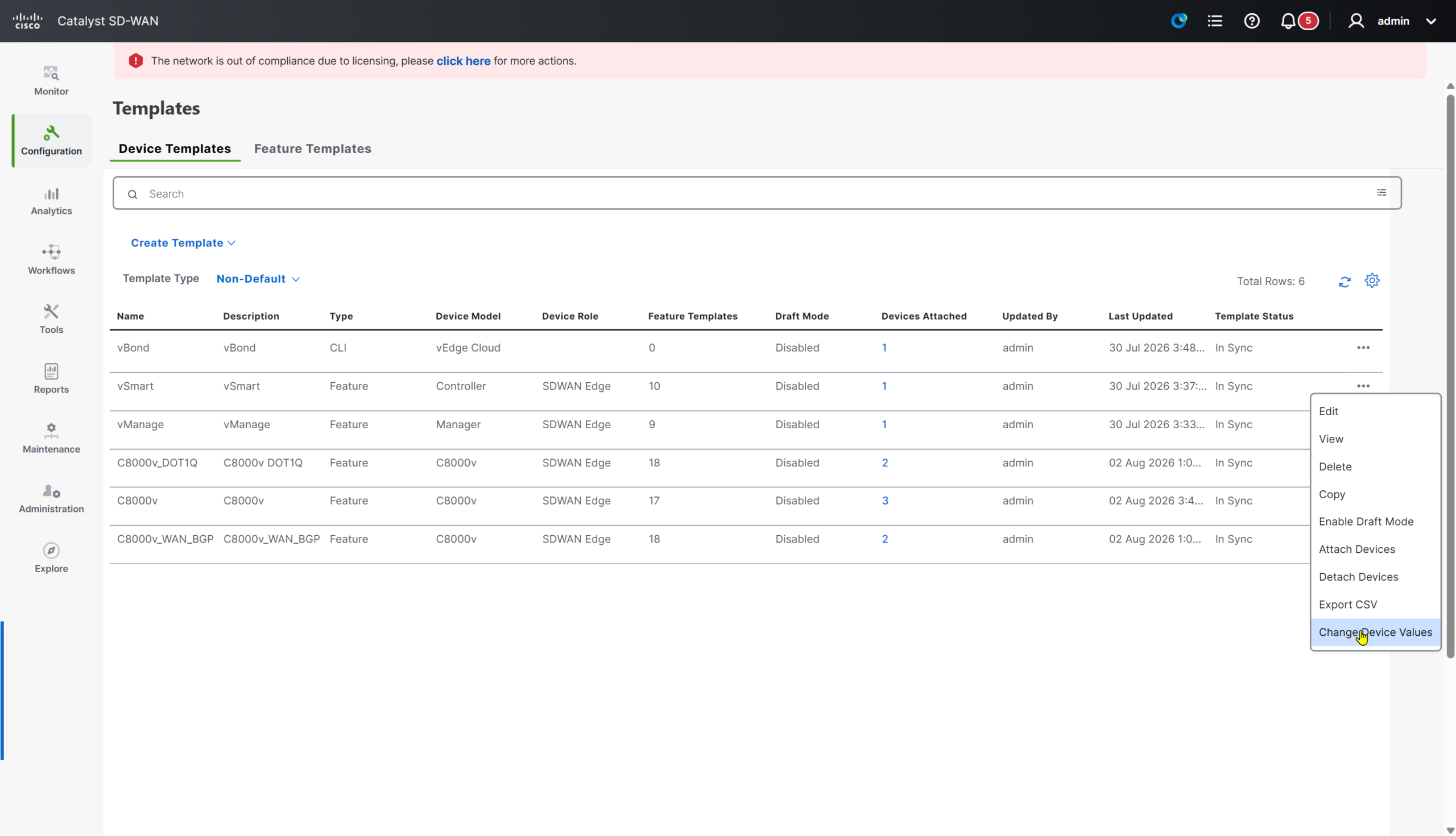Click the vEdge Cloud device model cell

click(x=468, y=347)
